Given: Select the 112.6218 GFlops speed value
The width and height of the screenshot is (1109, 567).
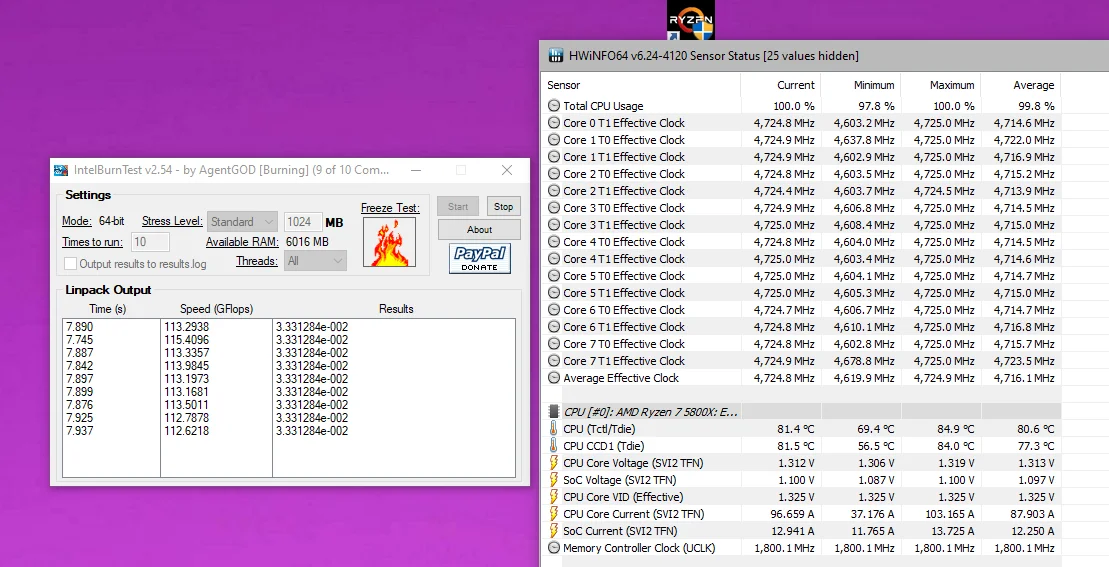Looking at the screenshot, I should (x=187, y=431).
